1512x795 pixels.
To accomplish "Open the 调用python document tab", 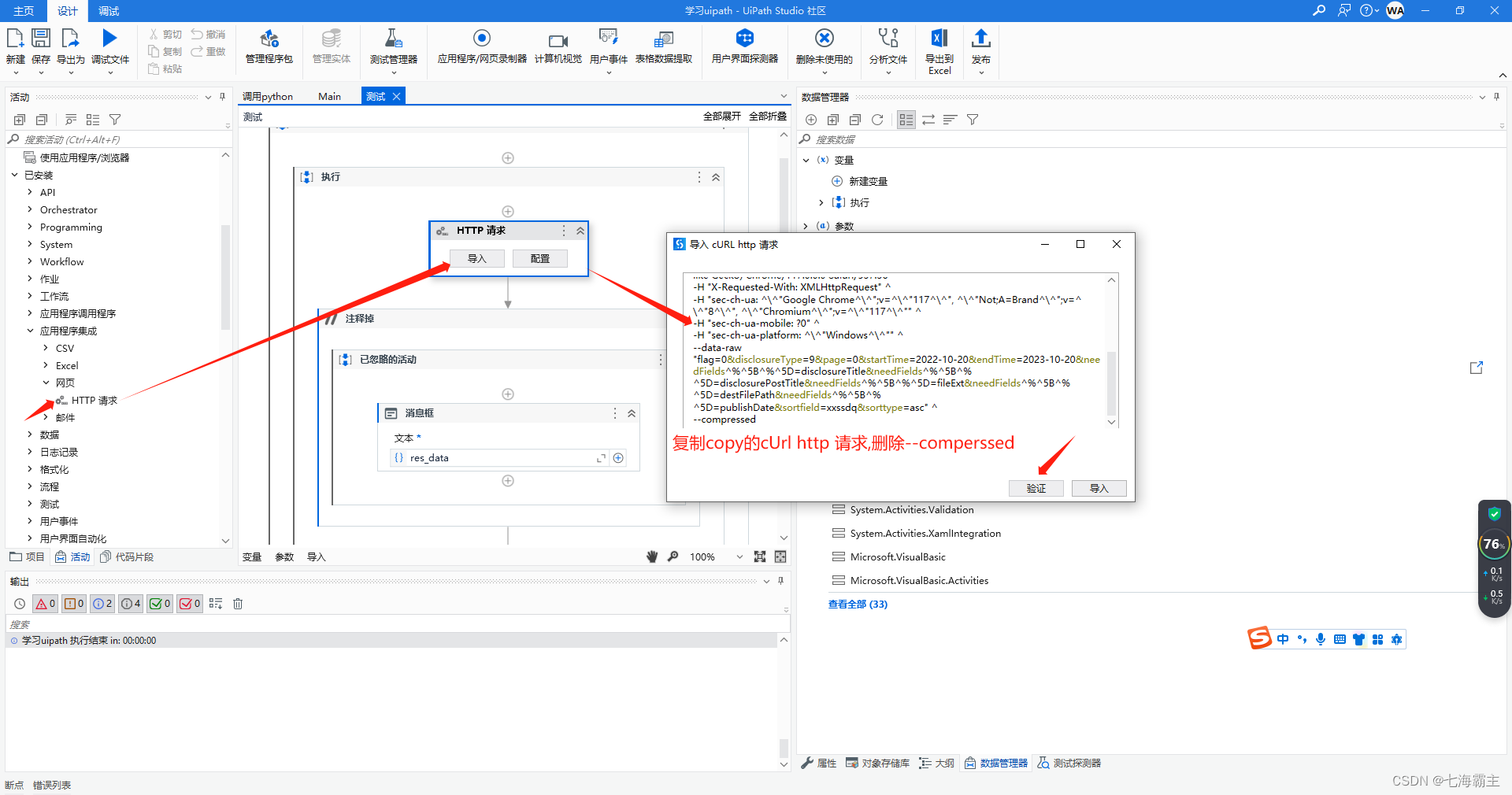I will tap(268, 96).
